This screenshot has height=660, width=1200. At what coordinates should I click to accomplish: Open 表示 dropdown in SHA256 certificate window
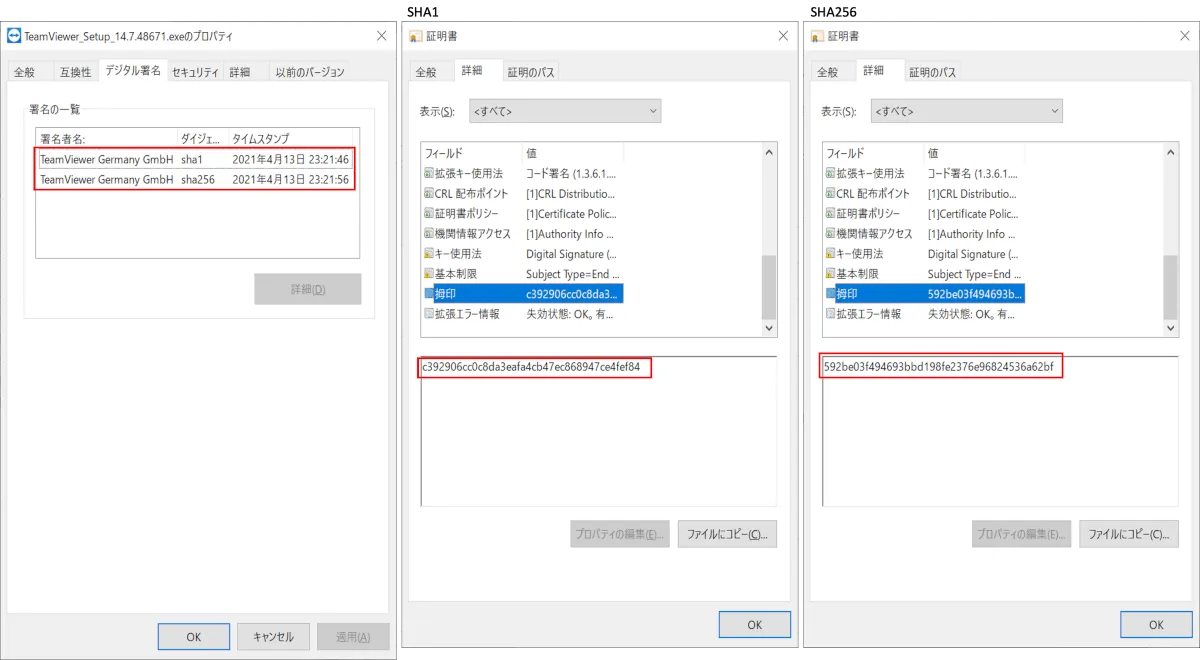[x=967, y=111]
